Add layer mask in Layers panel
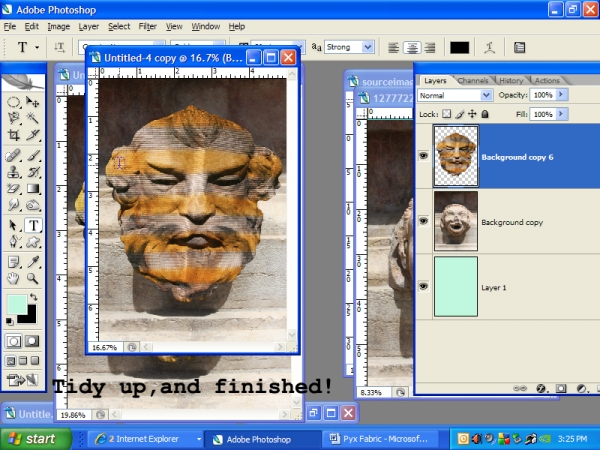 [561, 388]
